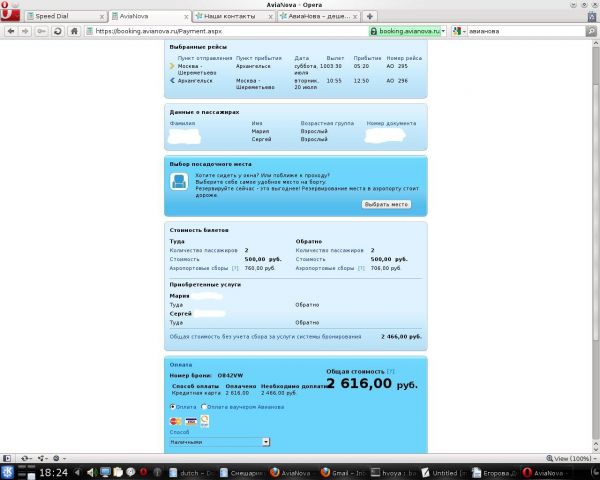The height and width of the screenshot is (480, 600).
Task: Switch to Opera AviaNova taskbar entry
Action: (x=545, y=473)
